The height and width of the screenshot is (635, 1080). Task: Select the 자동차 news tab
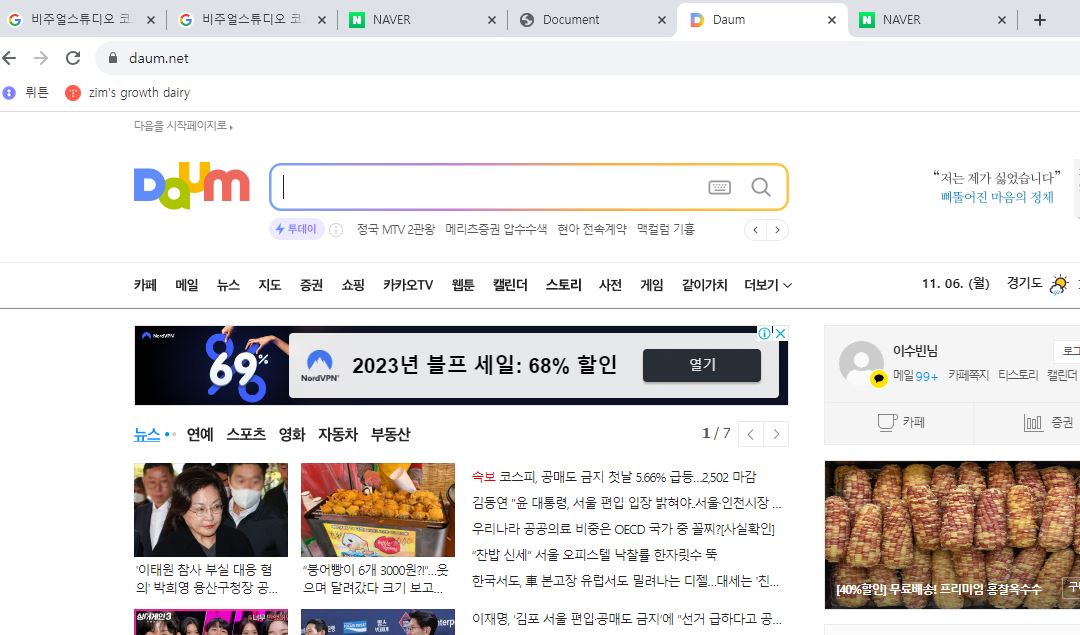[x=338, y=435]
